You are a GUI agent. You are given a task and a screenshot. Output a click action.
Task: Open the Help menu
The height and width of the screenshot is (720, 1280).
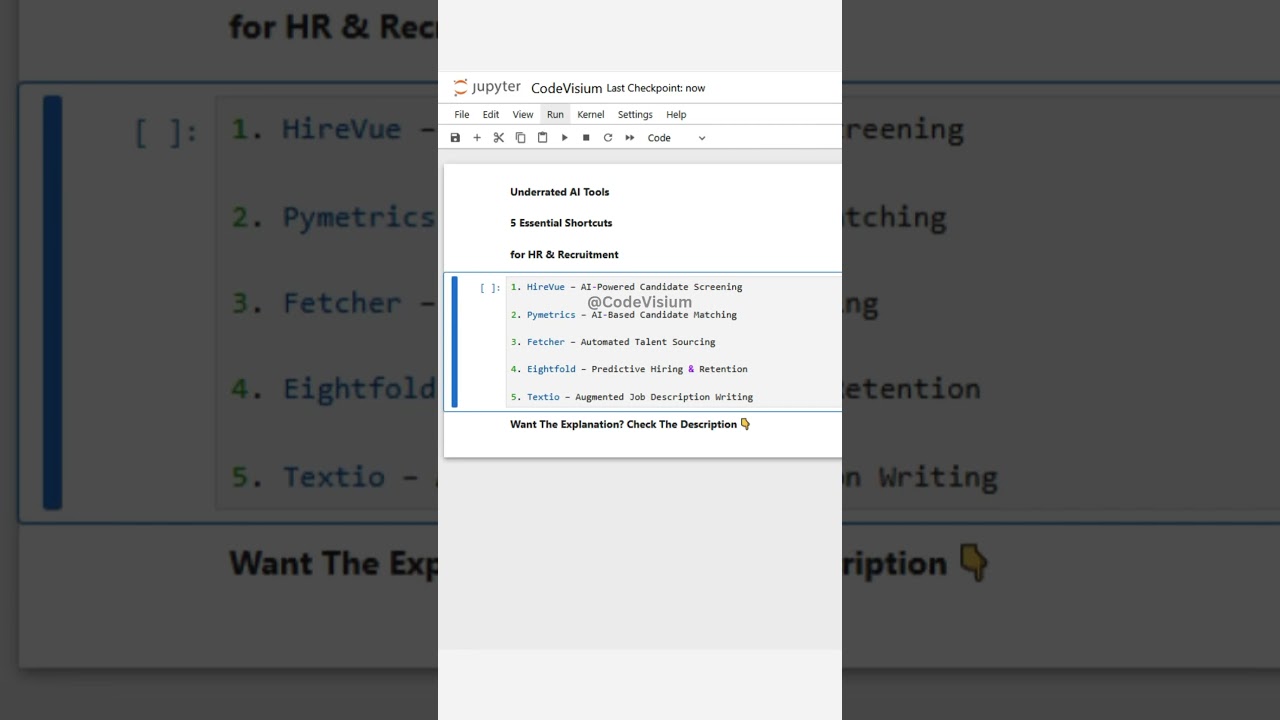676,115
